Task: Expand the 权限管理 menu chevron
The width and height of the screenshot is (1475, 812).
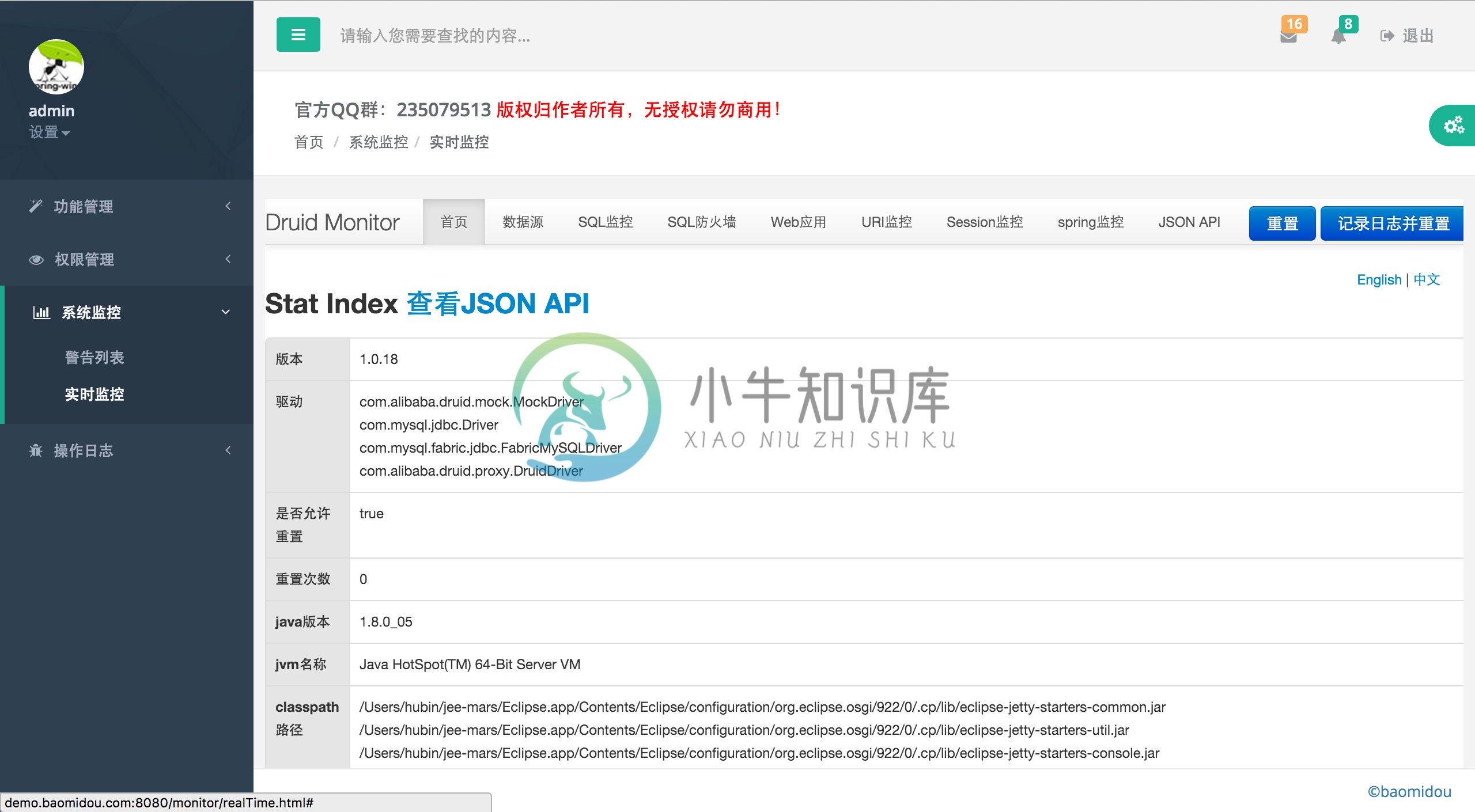Action: click(x=228, y=259)
